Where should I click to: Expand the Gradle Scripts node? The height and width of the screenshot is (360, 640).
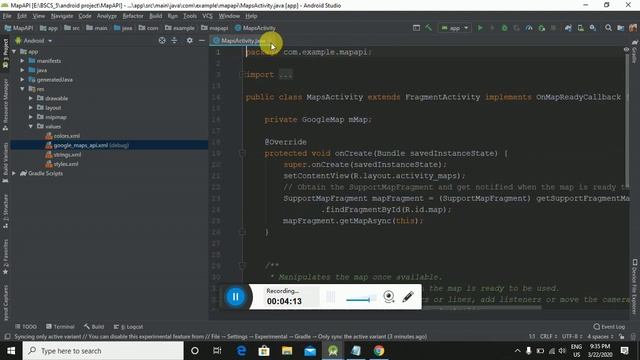[14, 173]
